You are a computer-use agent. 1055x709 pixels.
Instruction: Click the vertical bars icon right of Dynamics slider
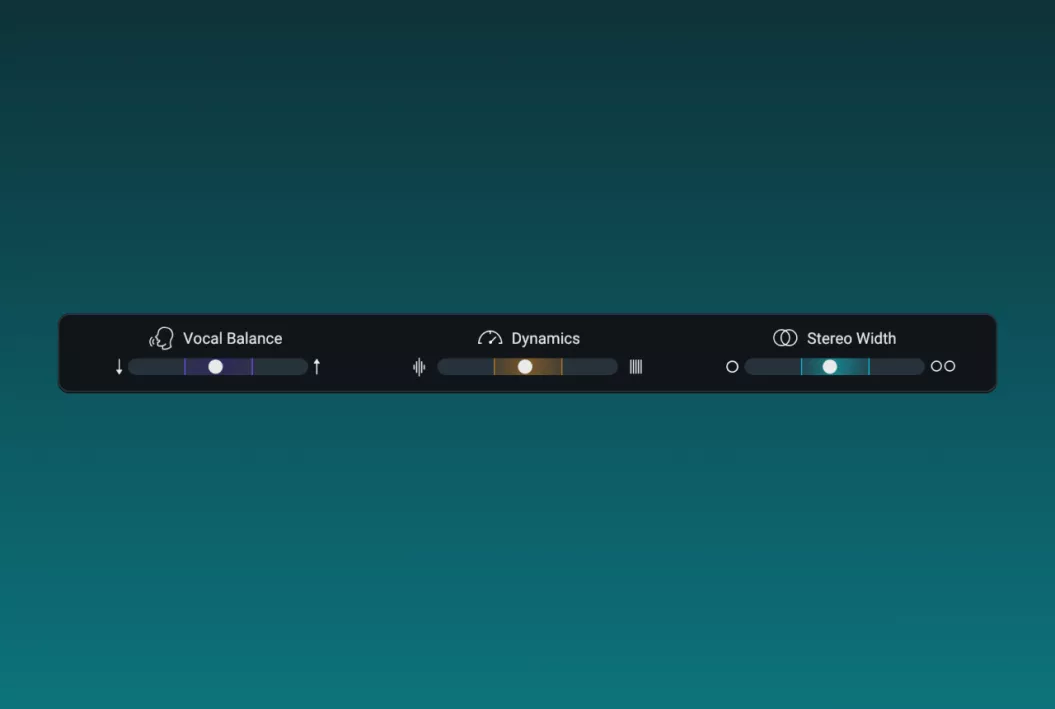pos(636,367)
